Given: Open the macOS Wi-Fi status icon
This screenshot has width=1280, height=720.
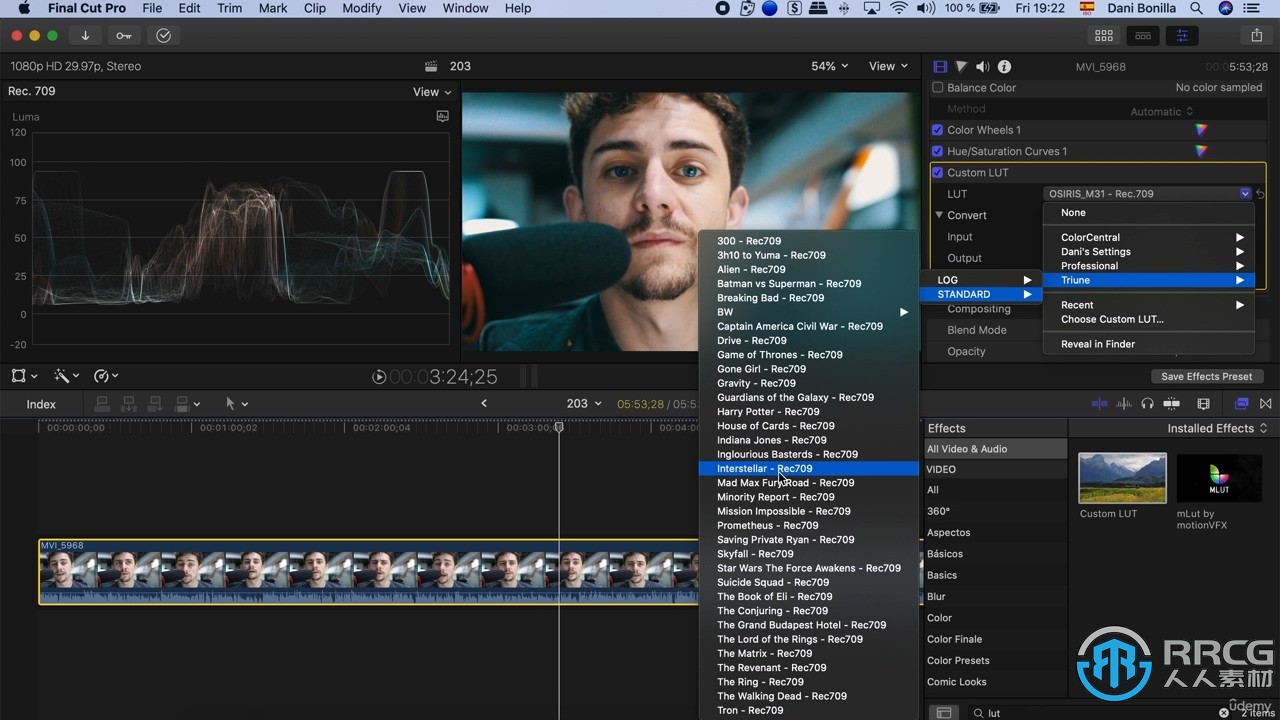Looking at the screenshot, I should 899,8.
